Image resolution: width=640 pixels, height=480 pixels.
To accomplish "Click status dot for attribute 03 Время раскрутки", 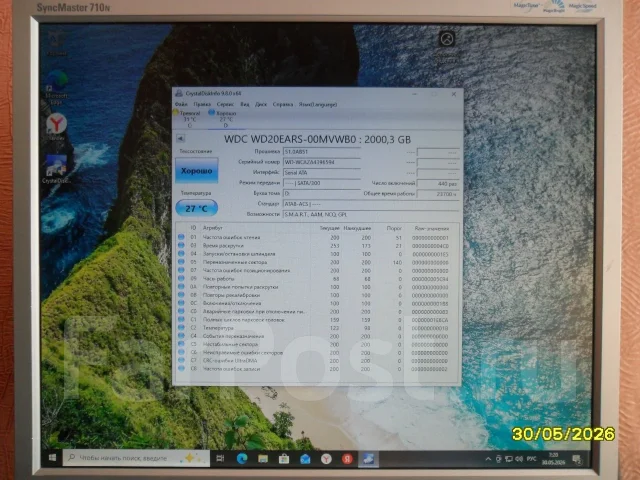I will point(181,245).
